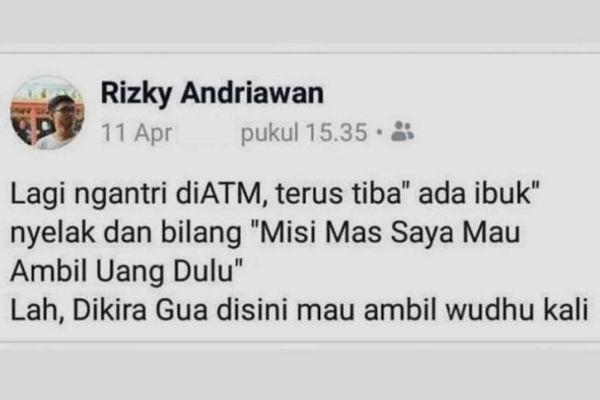
Task: Click the 11 Apr post date
Action: point(137,133)
